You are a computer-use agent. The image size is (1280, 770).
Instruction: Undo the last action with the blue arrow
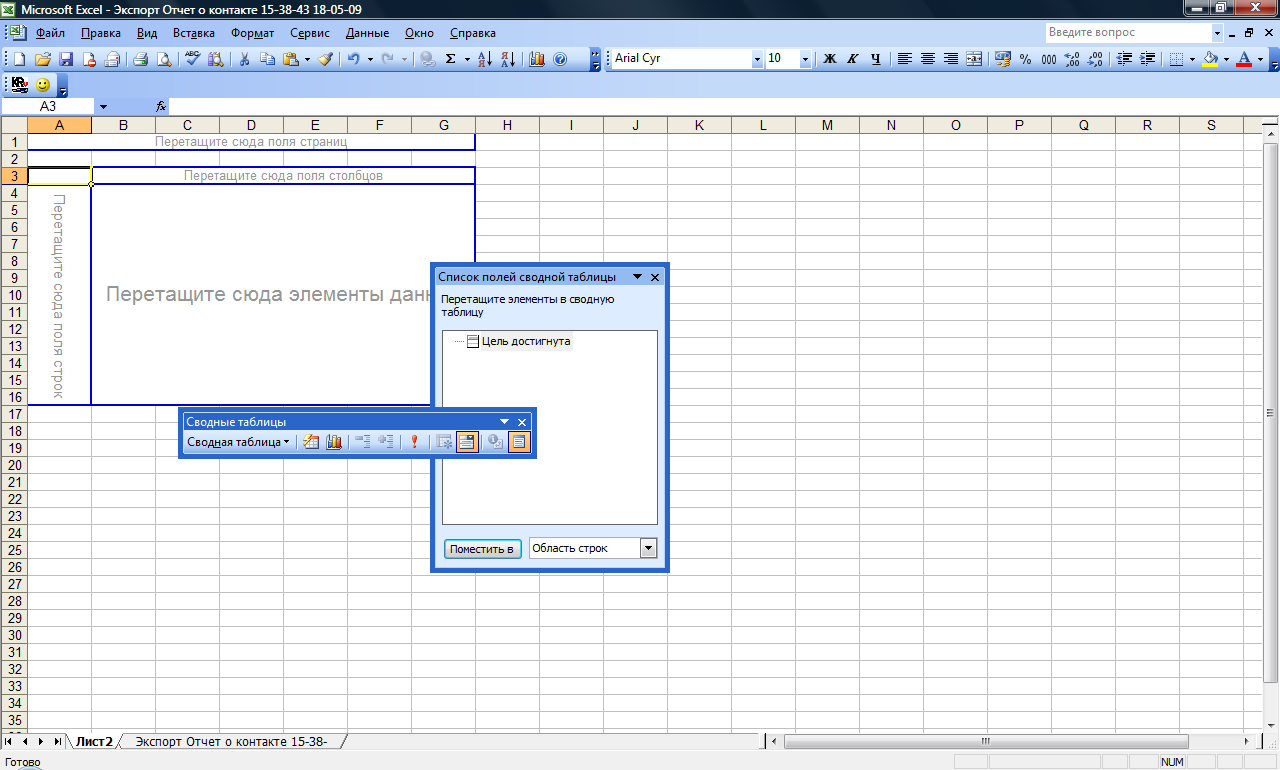point(353,59)
